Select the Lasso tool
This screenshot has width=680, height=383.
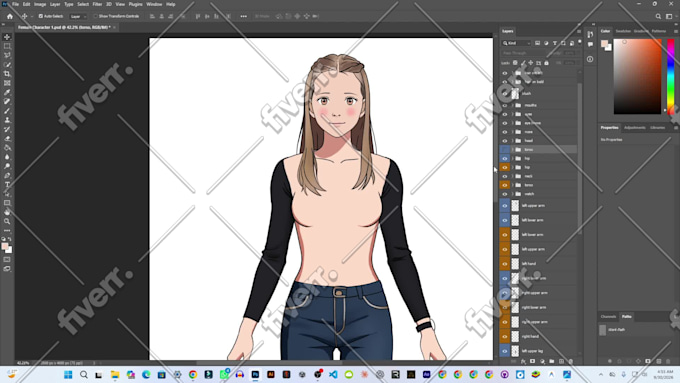tap(7, 56)
